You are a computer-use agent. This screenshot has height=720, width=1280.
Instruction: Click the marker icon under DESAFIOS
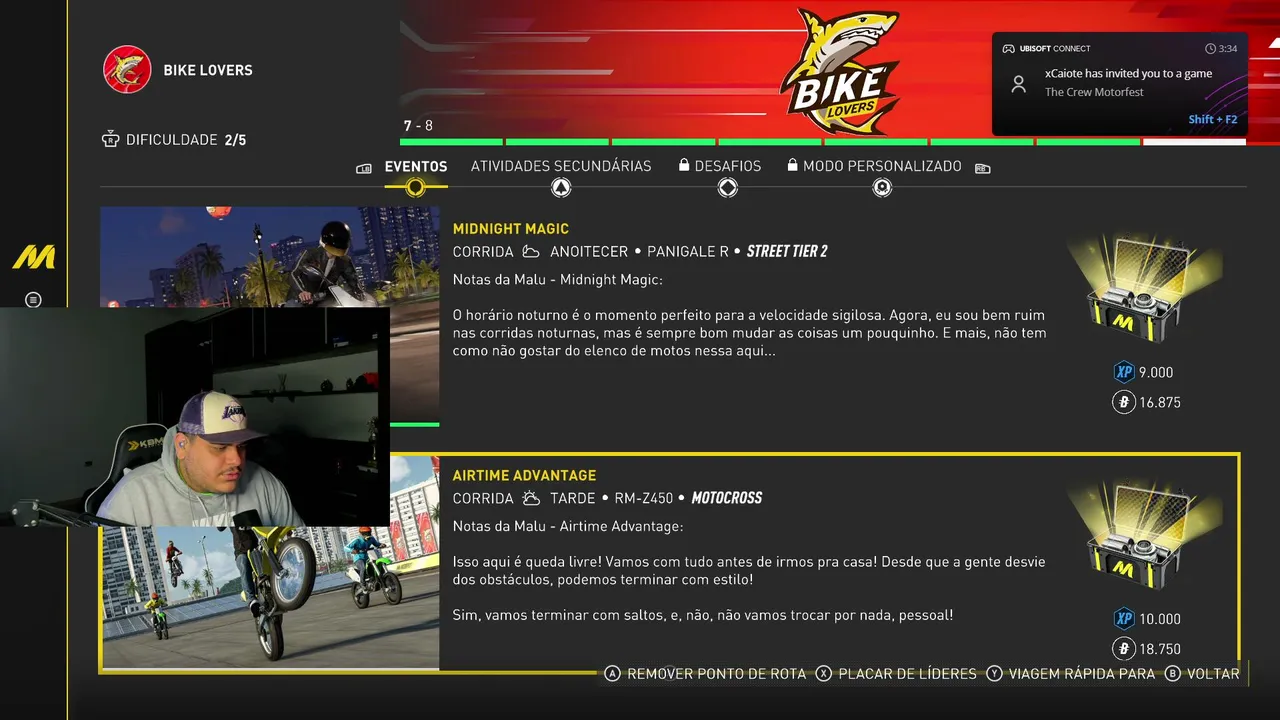pyautogui.click(x=728, y=187)
